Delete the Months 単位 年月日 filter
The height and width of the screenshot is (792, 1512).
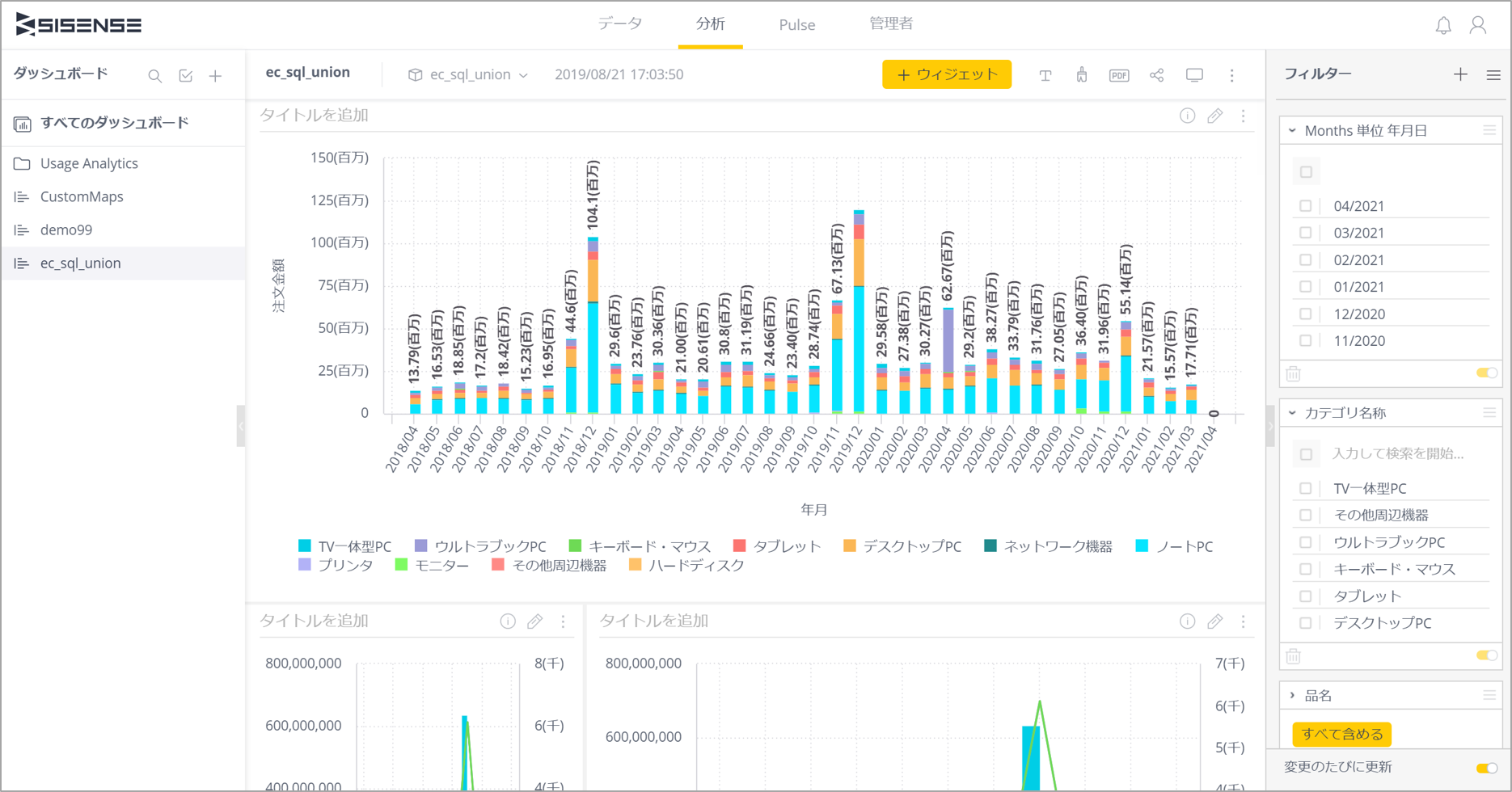[1294, 373]
